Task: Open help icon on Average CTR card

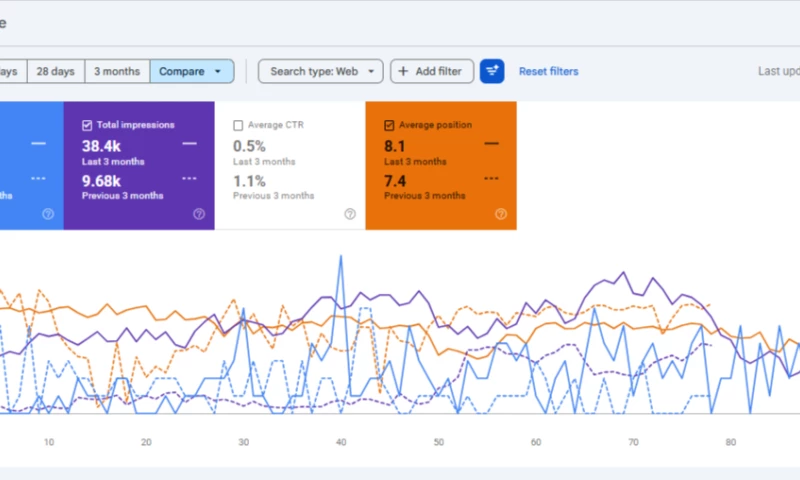Action: click(x=350, y=214)
